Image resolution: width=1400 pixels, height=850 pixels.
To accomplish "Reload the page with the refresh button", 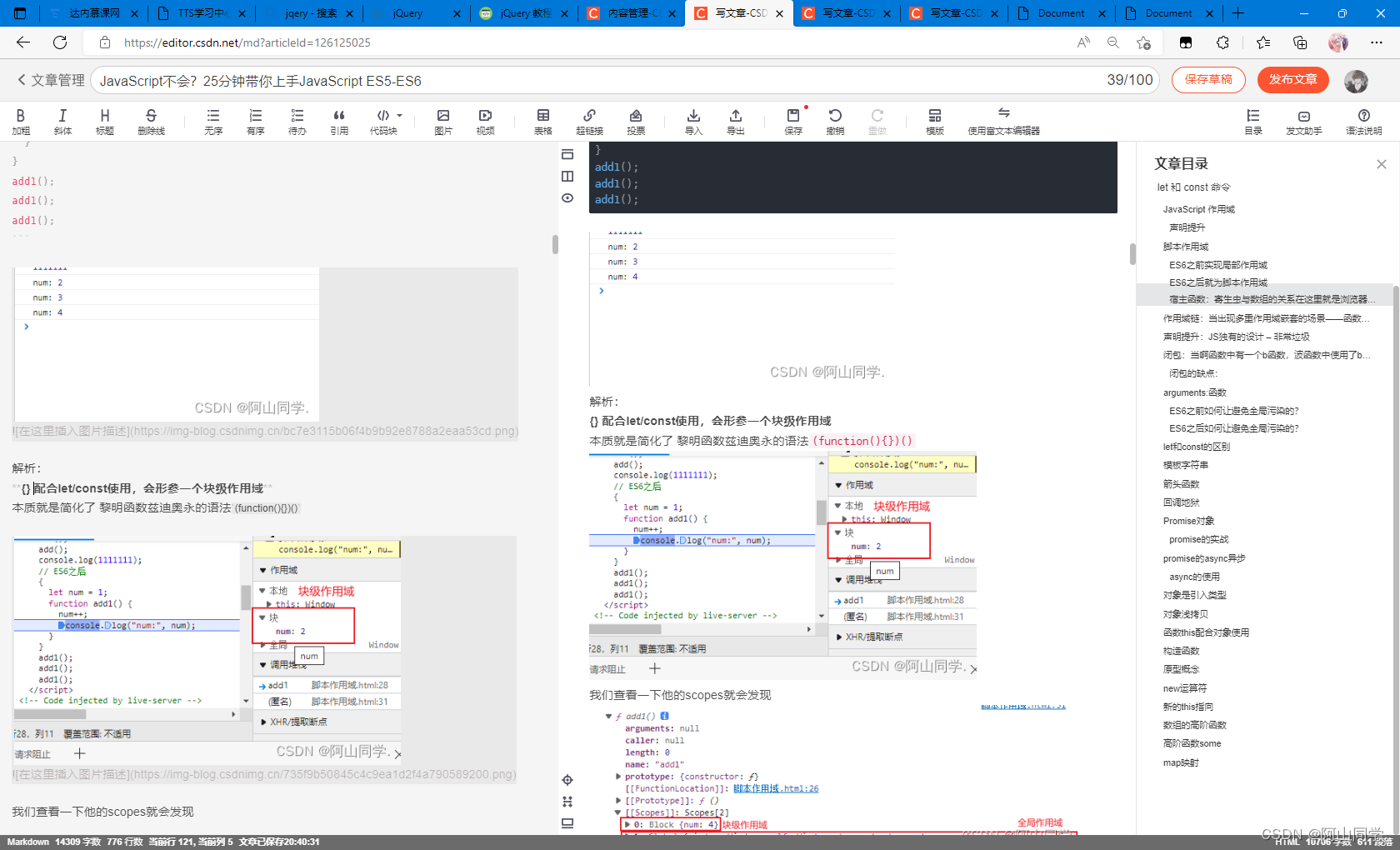I will pyautogui.click(x=60, y=42).
